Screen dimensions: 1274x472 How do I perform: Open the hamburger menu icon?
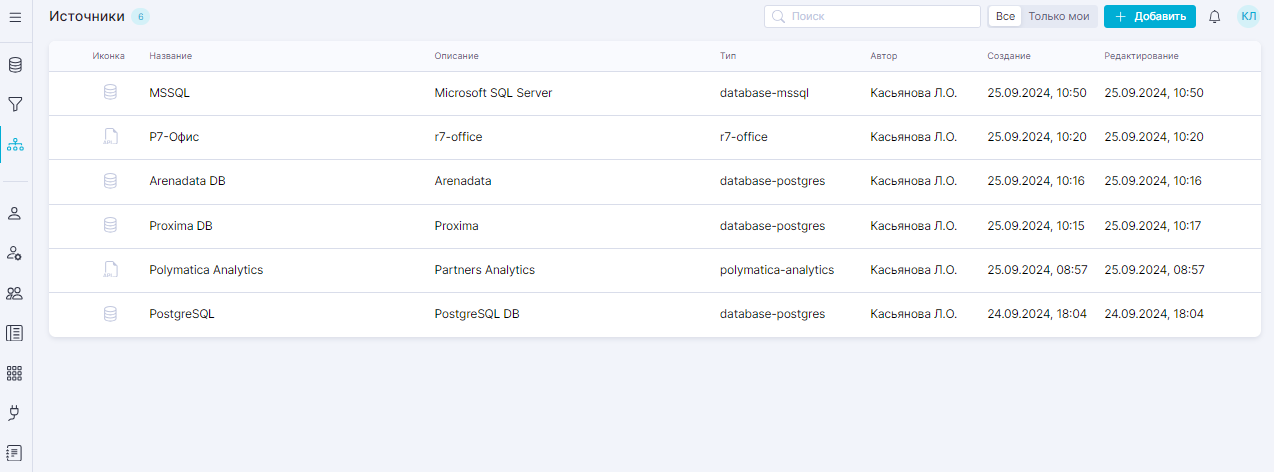click(15, 17)
